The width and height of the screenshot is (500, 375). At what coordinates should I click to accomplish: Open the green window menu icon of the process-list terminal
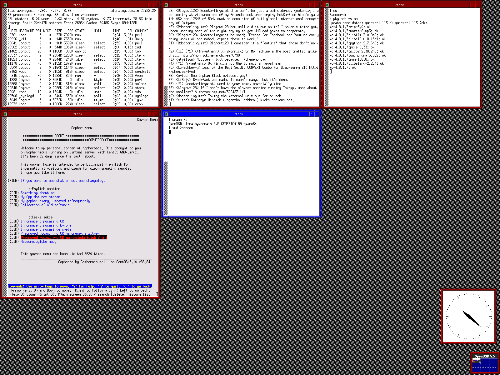click(5, 5)
